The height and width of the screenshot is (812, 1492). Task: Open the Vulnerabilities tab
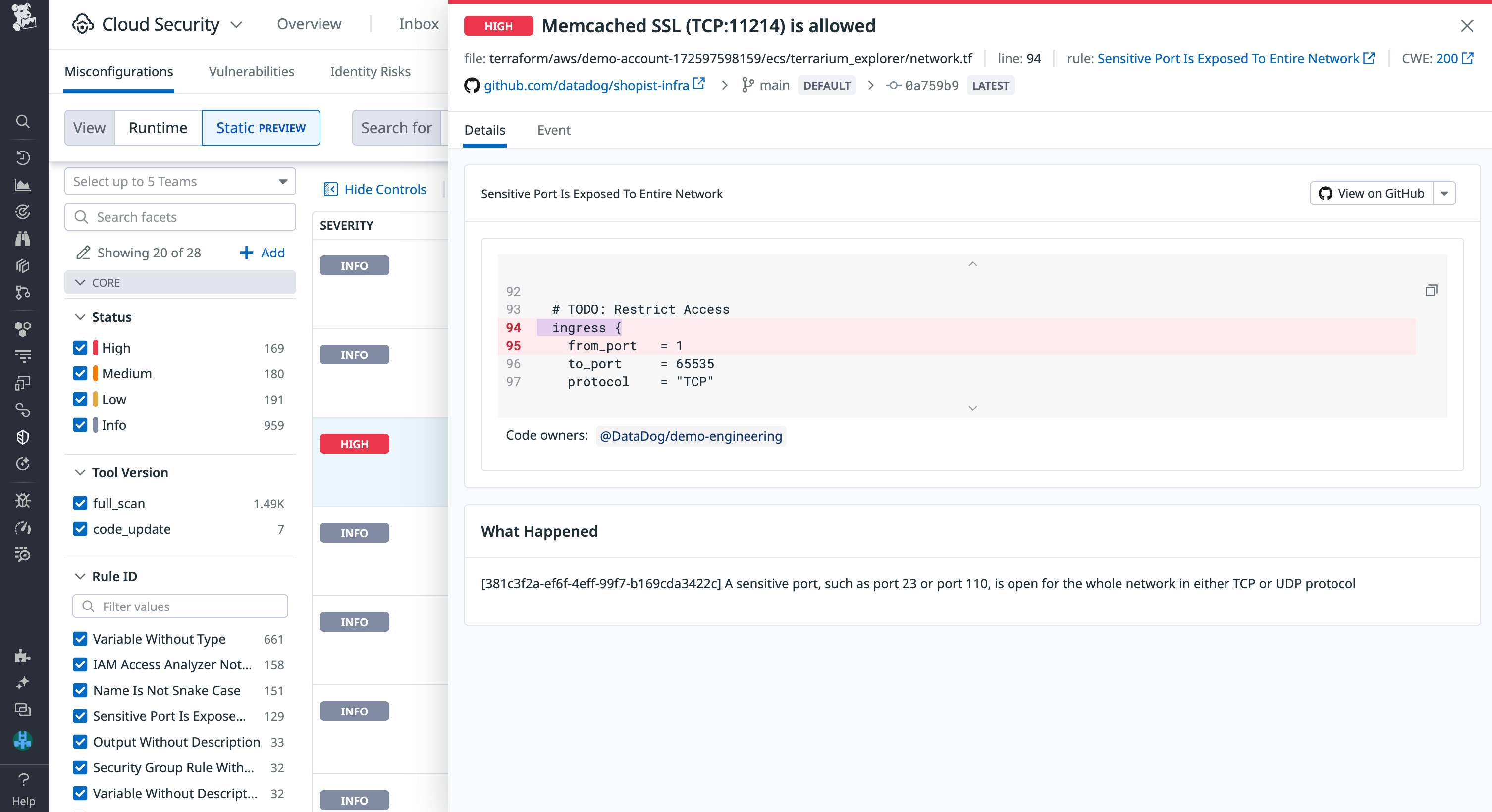point(251,71)
